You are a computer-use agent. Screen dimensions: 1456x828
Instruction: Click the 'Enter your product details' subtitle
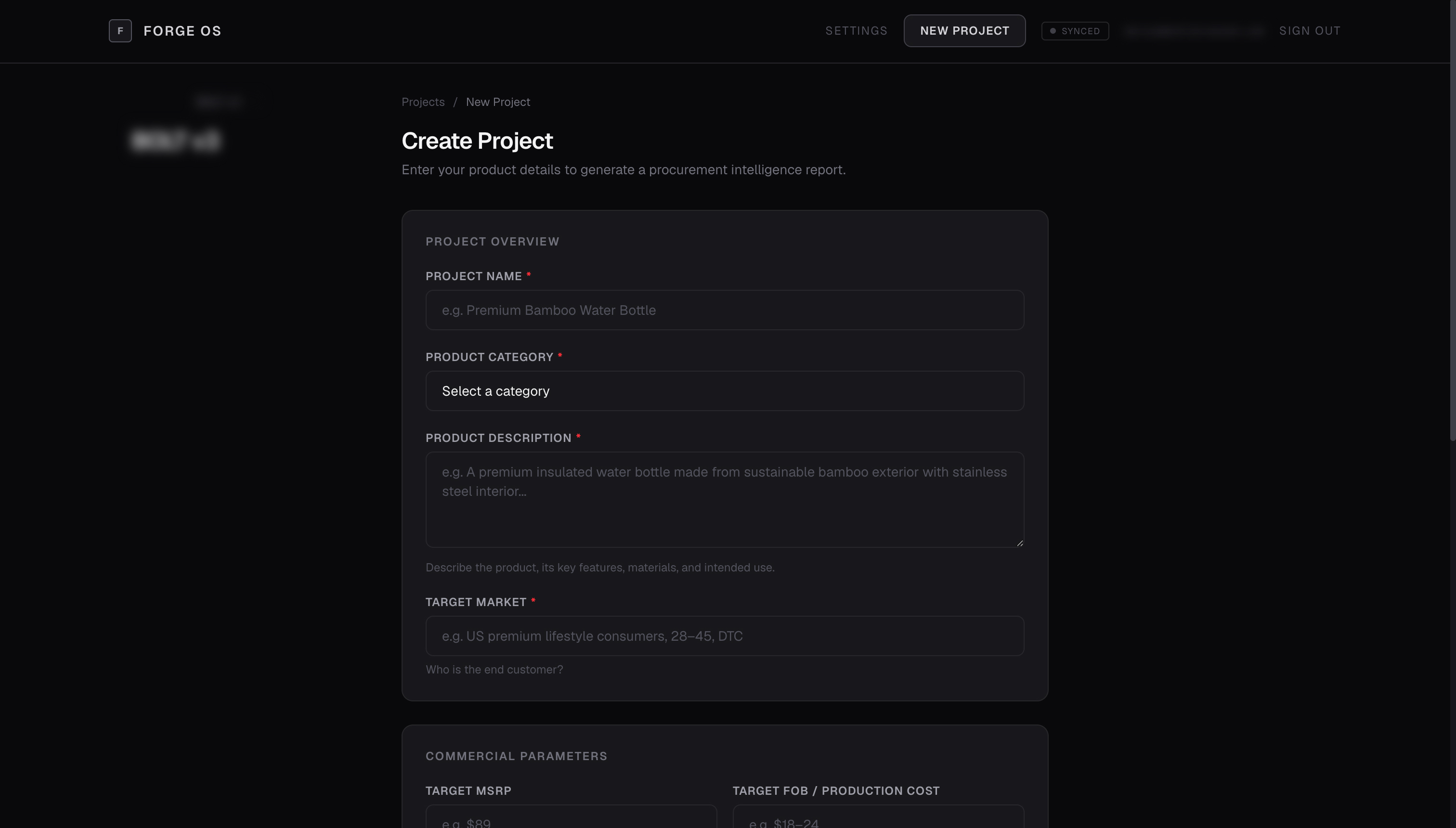(x=624, y=169)
